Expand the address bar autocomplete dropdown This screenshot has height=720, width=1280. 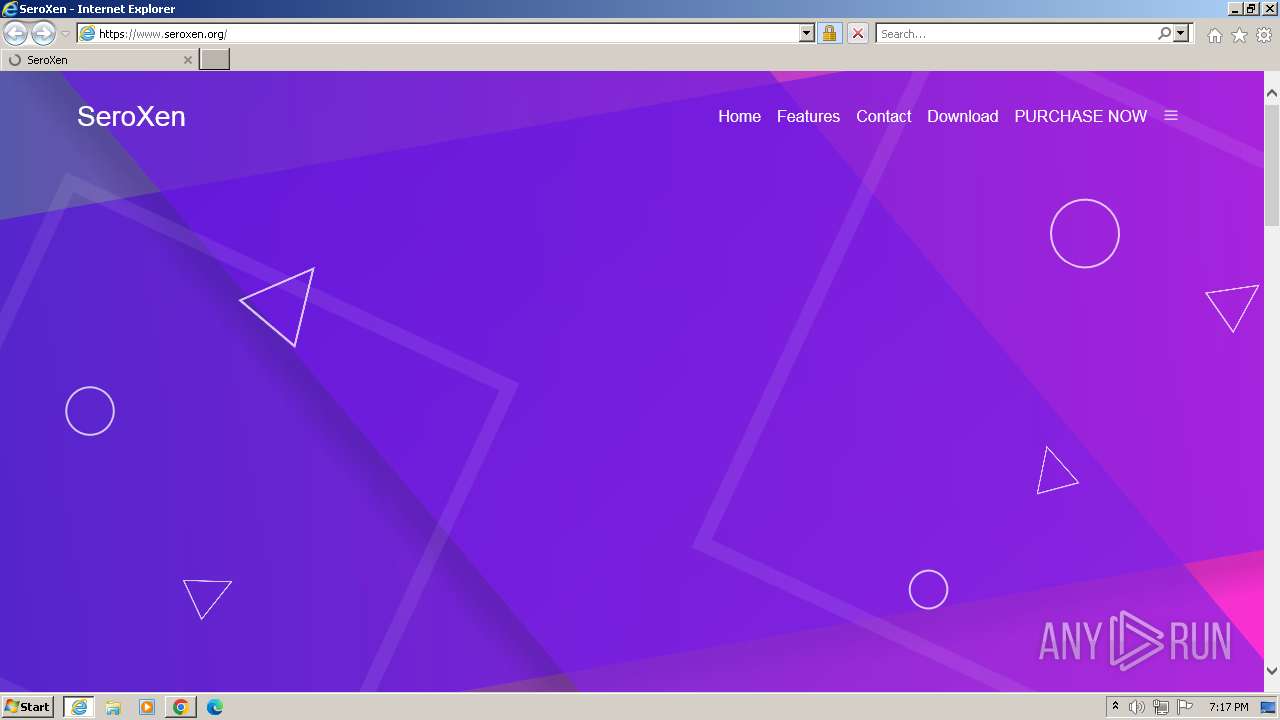[x=807, y=34]
